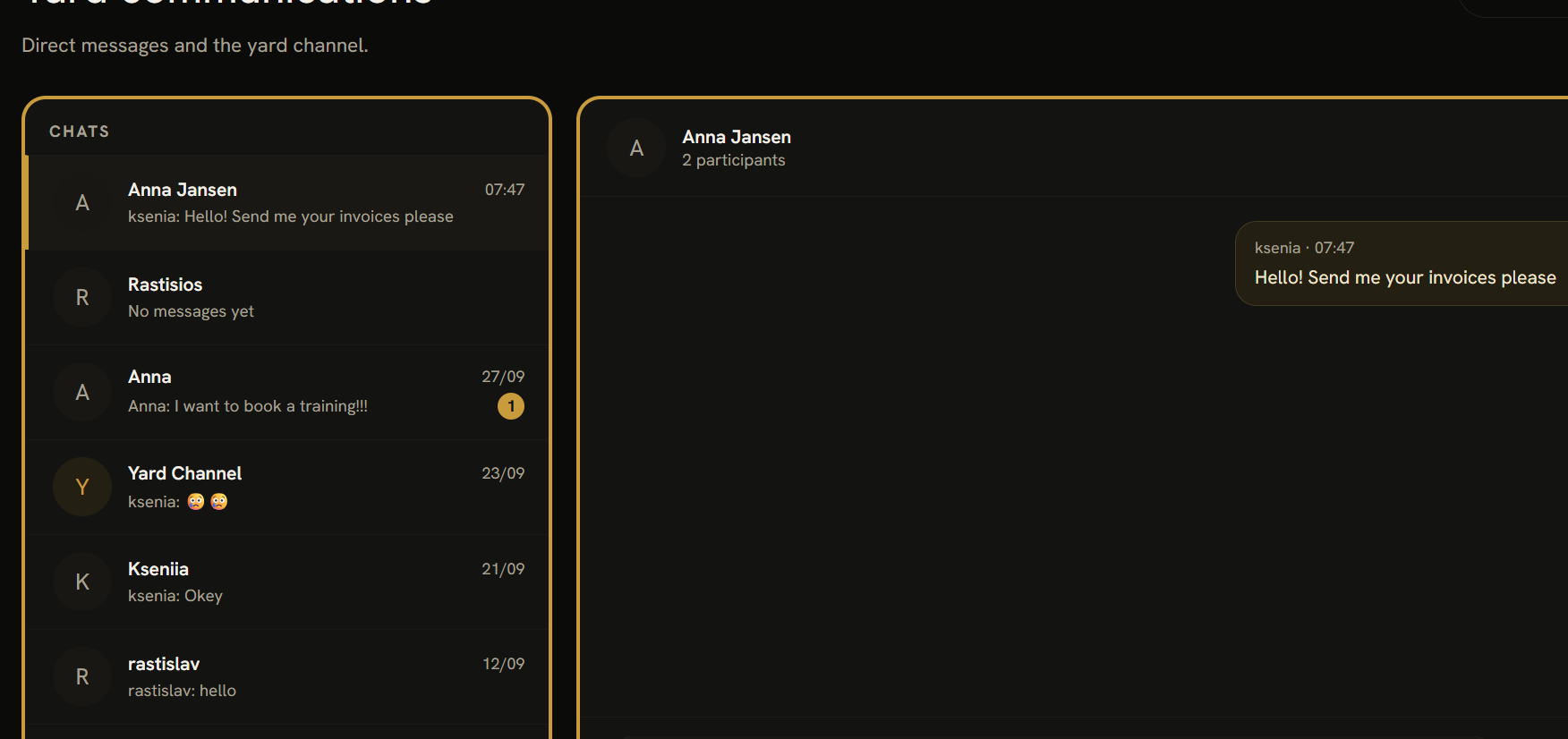Image resolution: width=1568 pixels, height=739 pixels.
Task: Click '2 participants' under conversation title
Action: (x=734, y=160)
